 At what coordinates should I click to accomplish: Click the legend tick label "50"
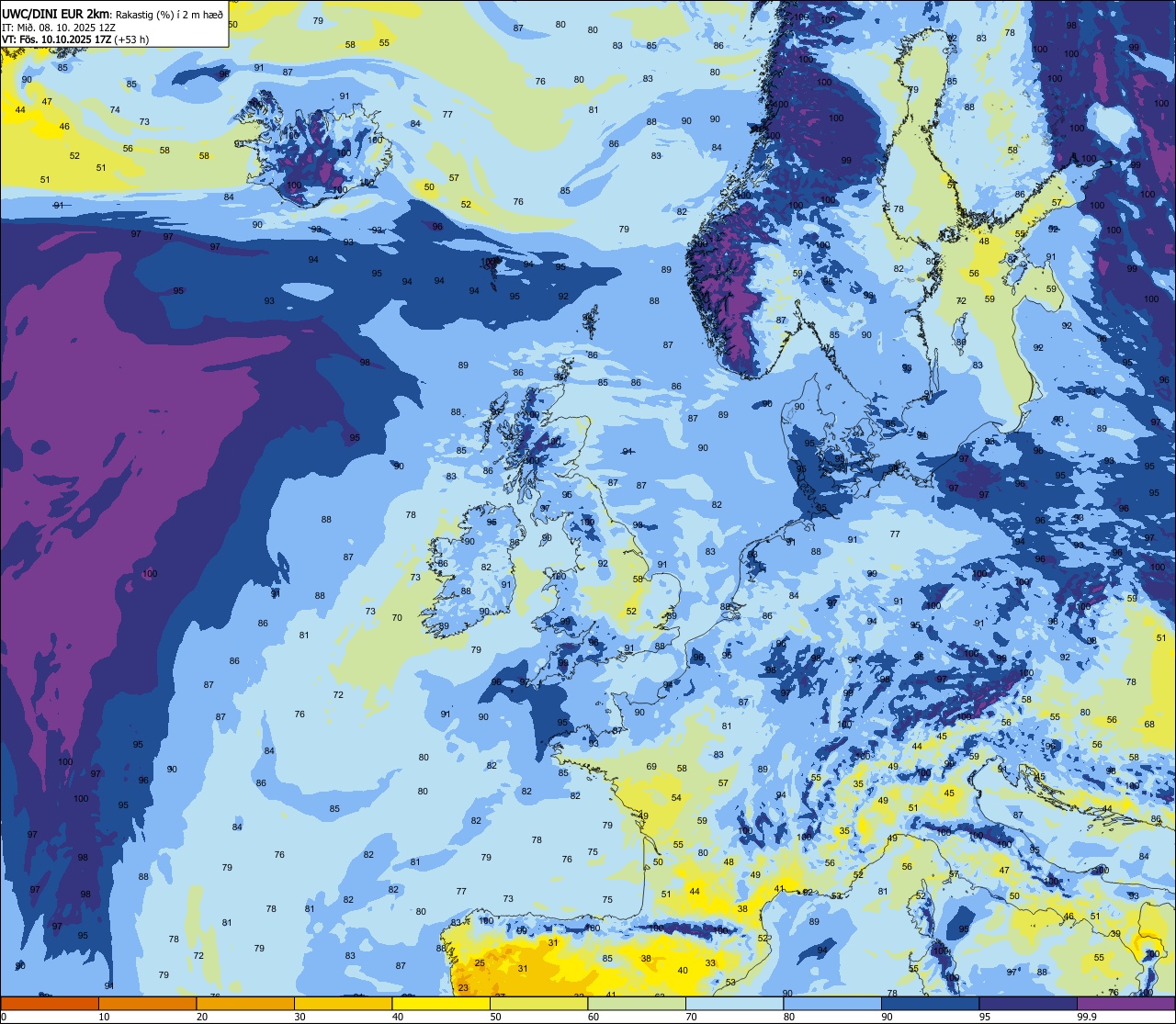(495, 1017)
